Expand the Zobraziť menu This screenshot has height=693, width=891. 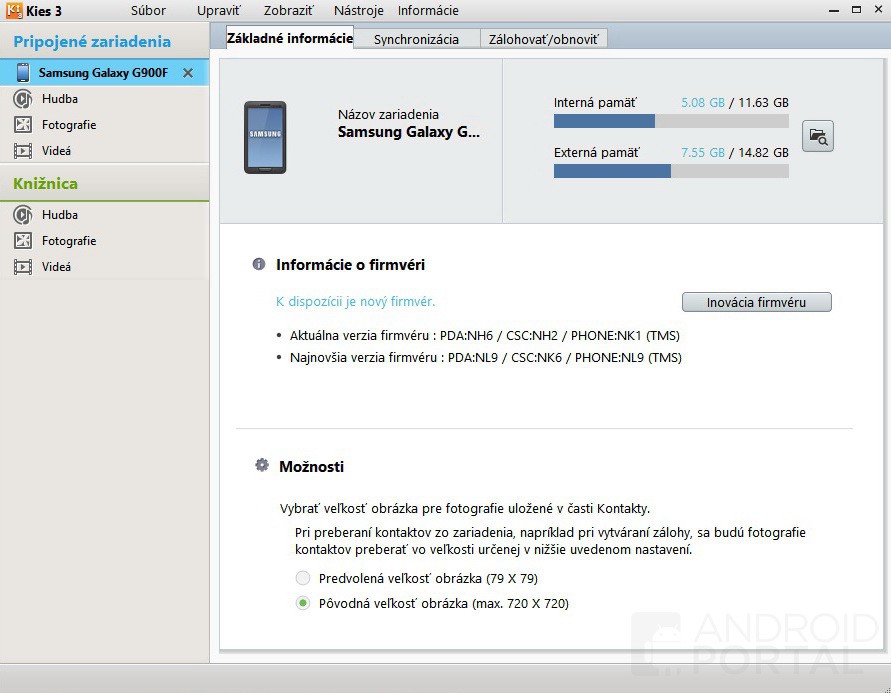289,11
